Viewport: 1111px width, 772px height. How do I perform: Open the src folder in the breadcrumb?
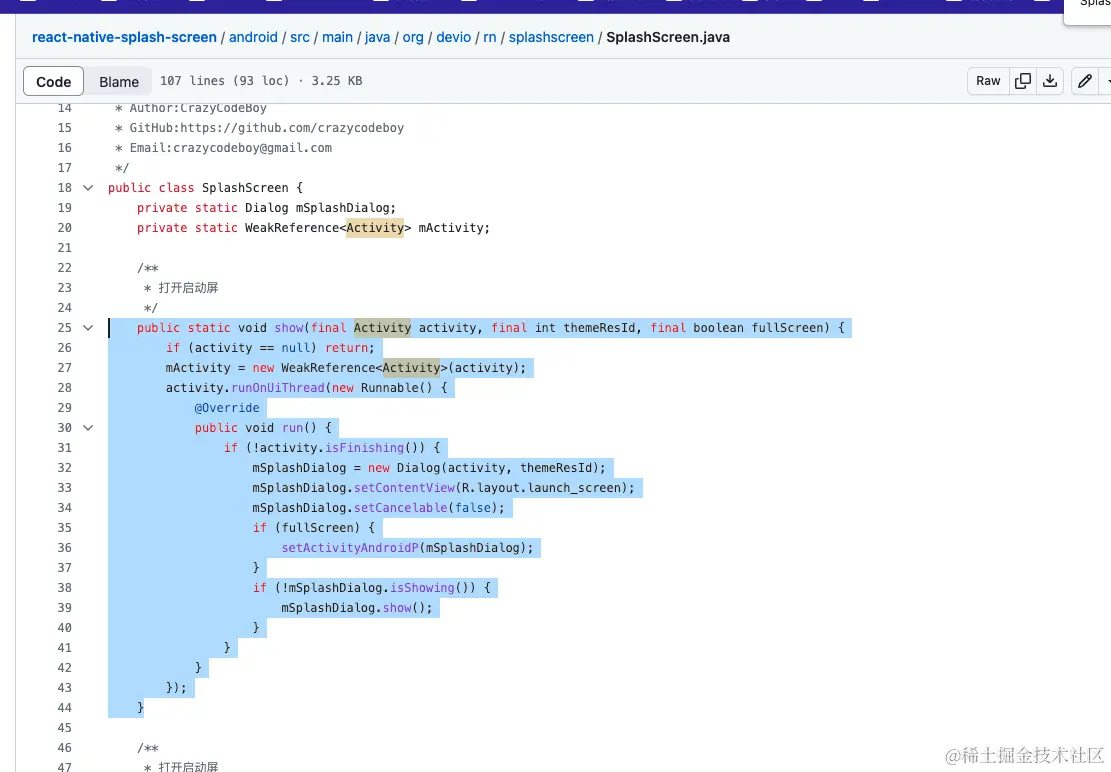(300, 37)
